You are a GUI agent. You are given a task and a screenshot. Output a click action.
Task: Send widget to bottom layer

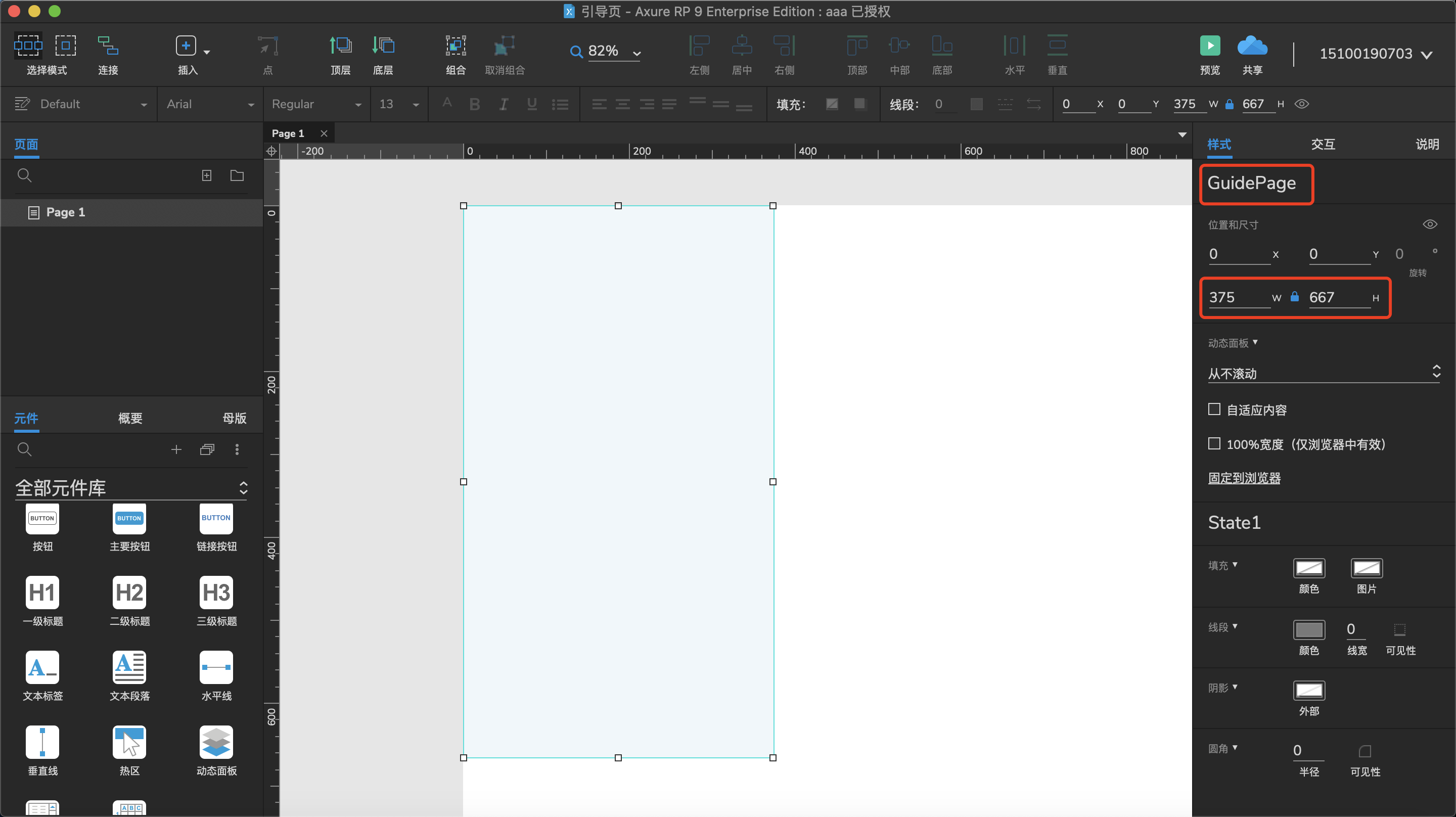[383, 46]
